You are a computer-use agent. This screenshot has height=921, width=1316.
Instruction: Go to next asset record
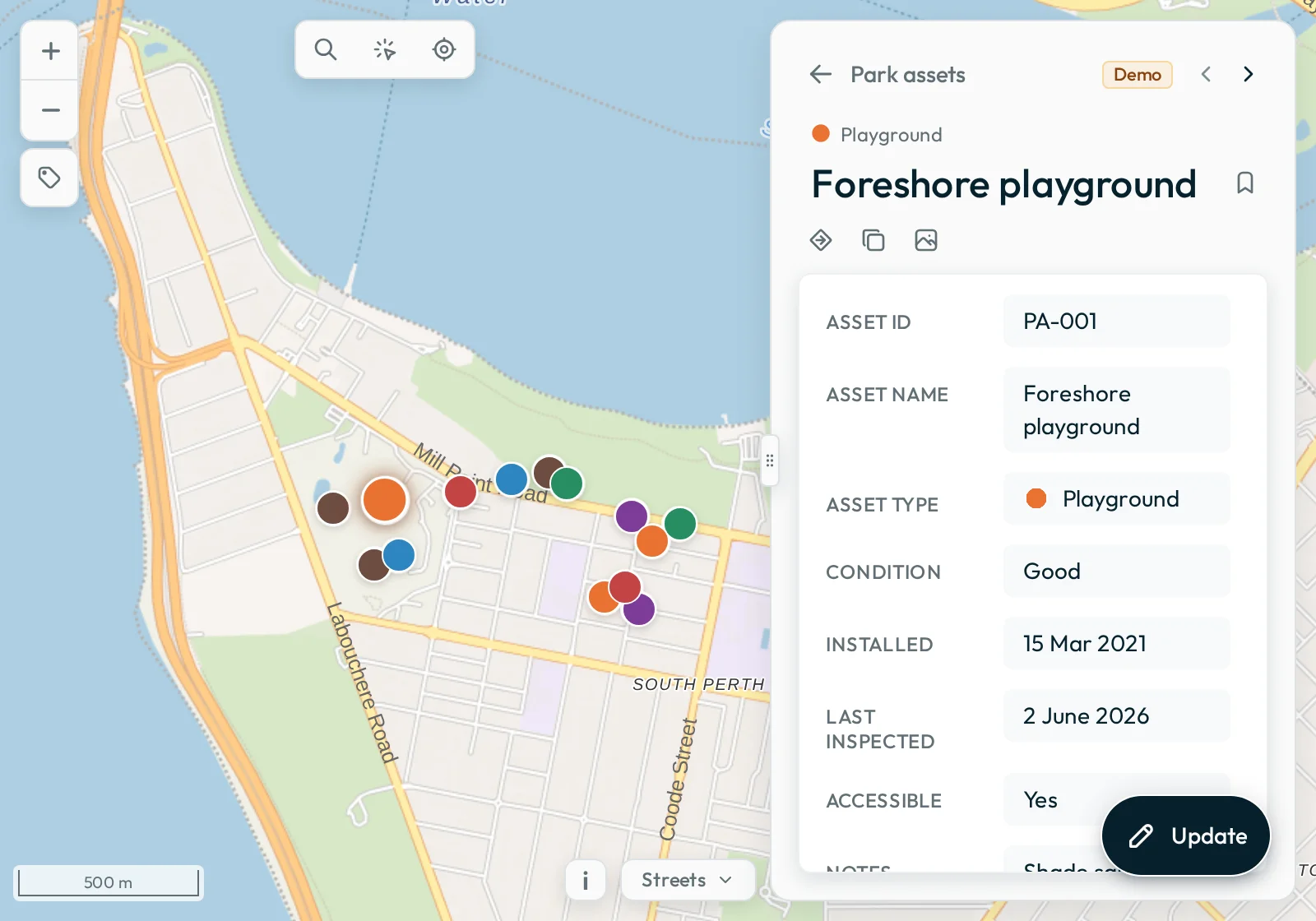[x=1249, y=74]
